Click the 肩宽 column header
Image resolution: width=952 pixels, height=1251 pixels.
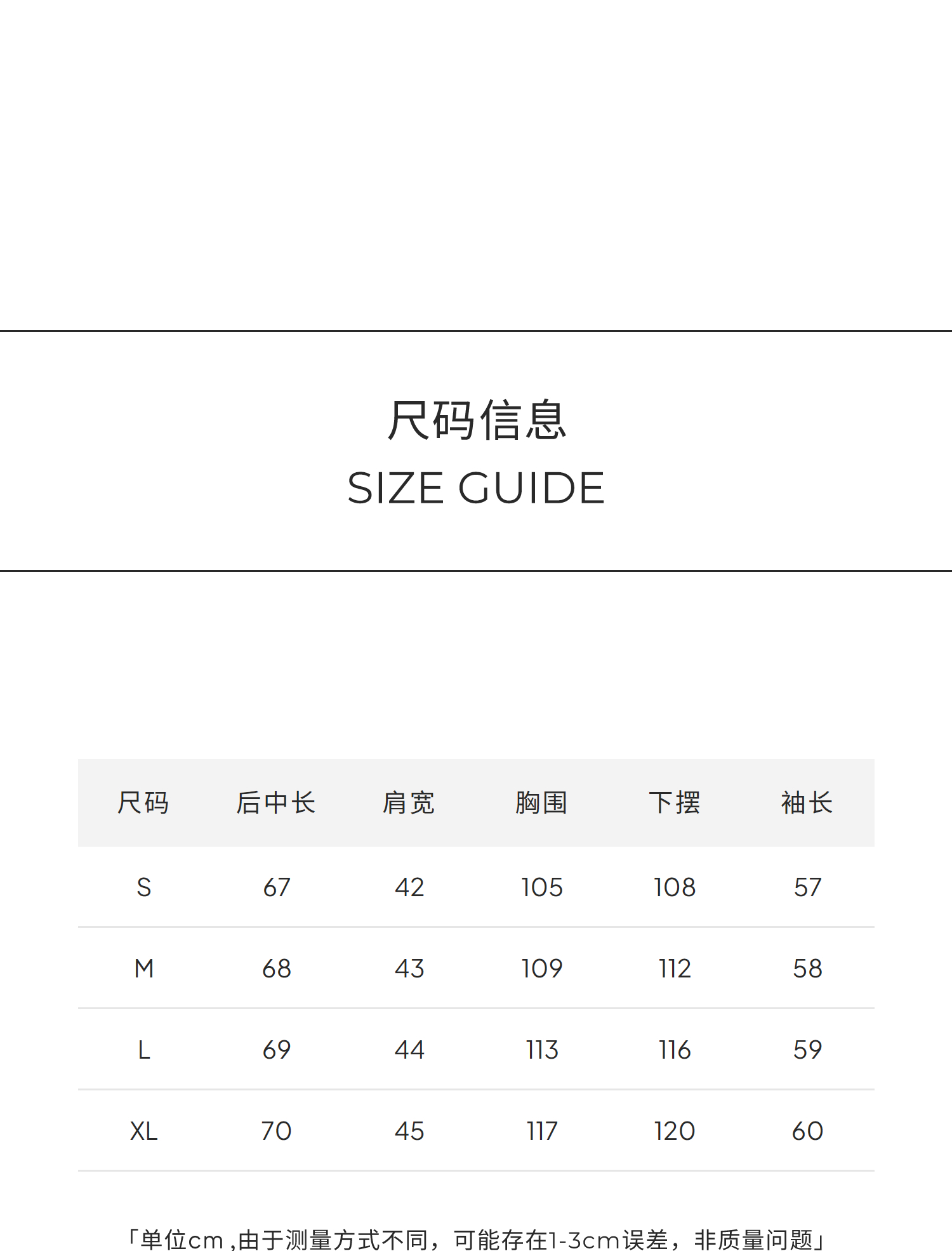tap(409, 803)
